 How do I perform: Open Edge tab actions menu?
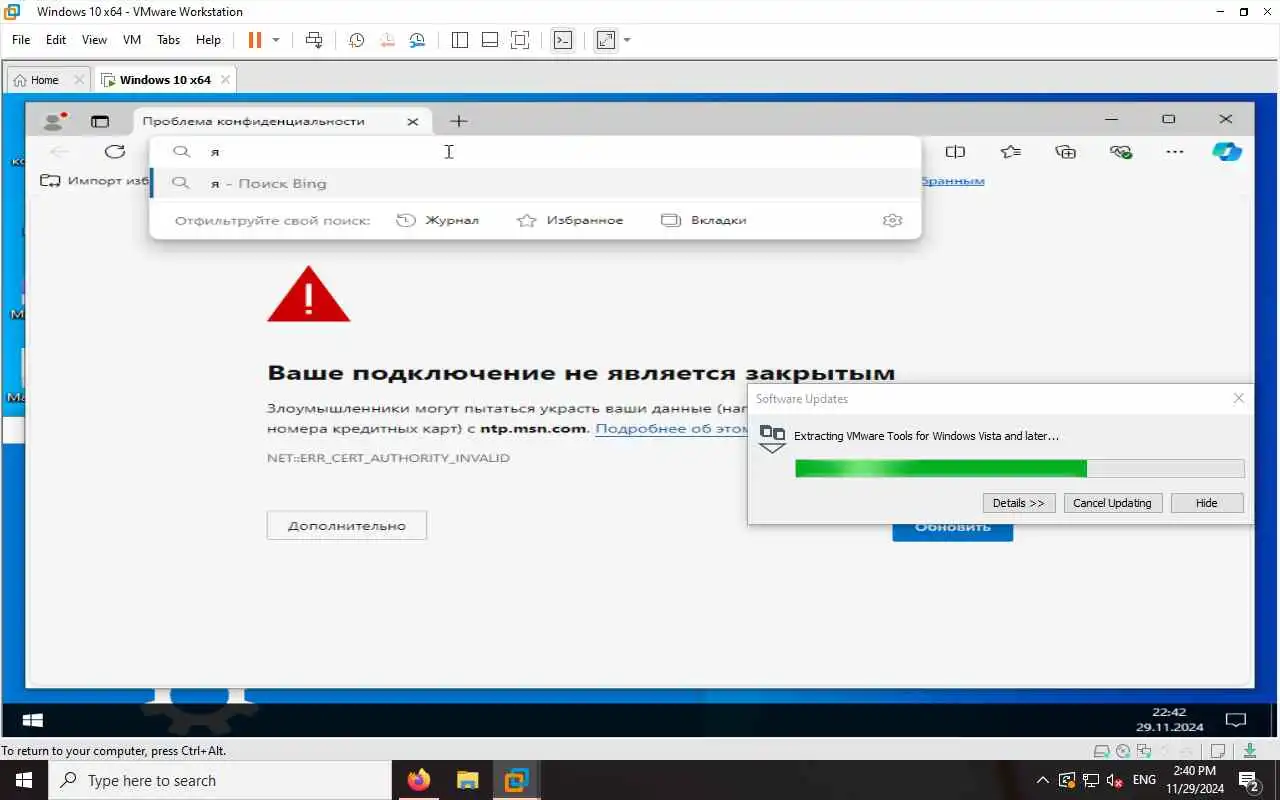100,121
